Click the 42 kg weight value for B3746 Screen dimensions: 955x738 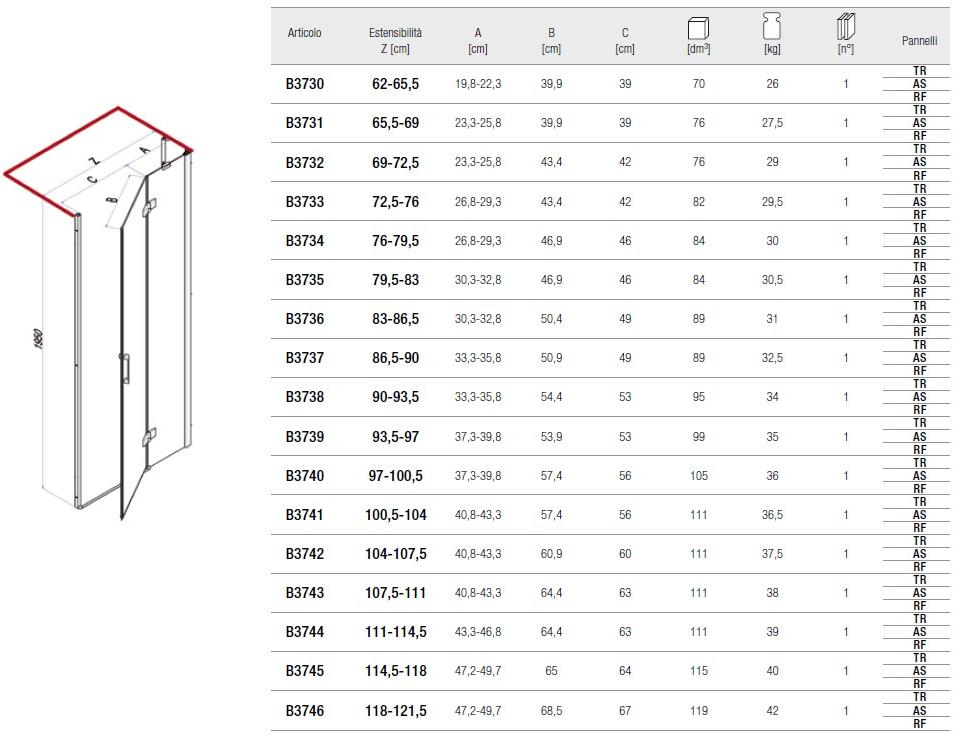point(772,711)
